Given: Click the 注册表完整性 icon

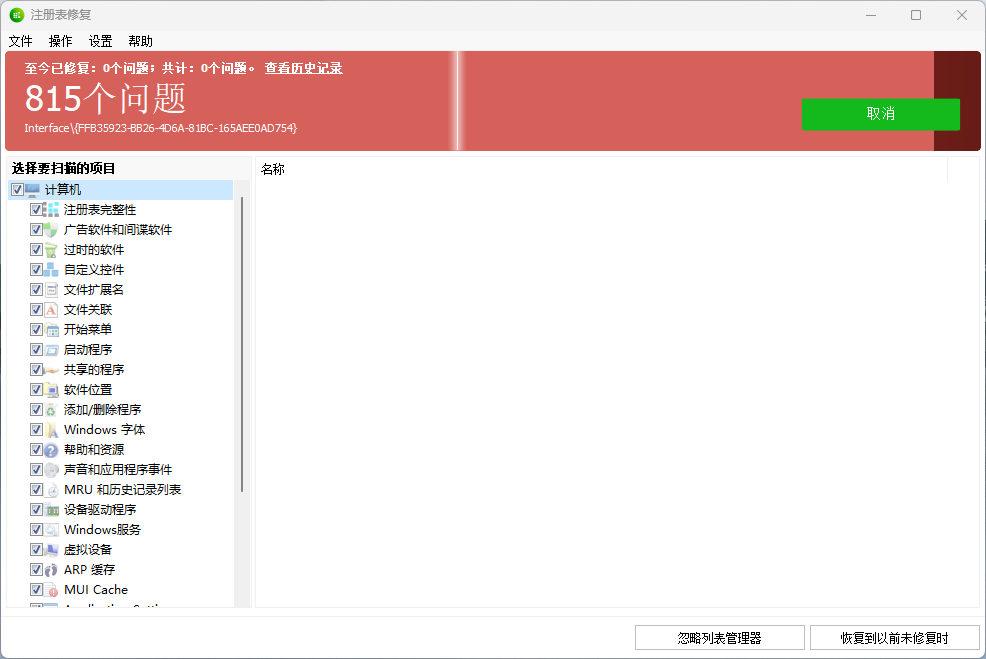Looking at the screenshot, I should (x=52, y=209).
